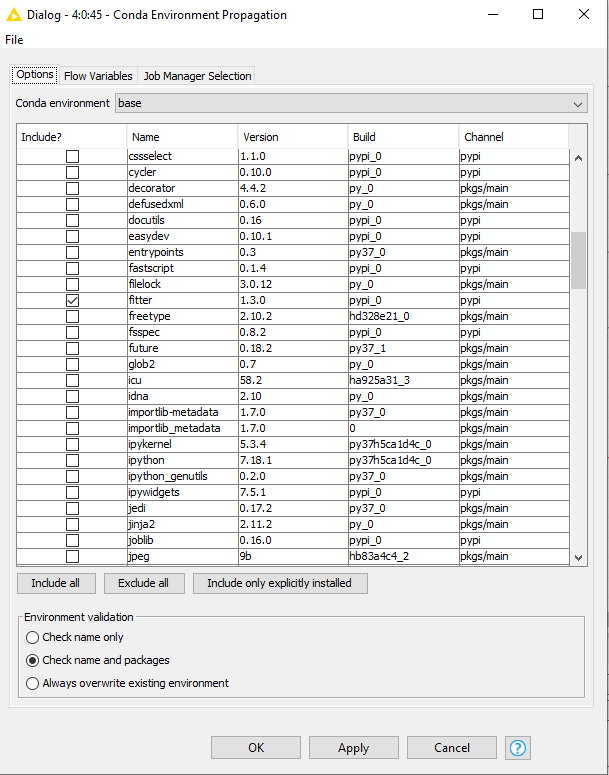Check the ipython package checkbox

tap(72, 460)
